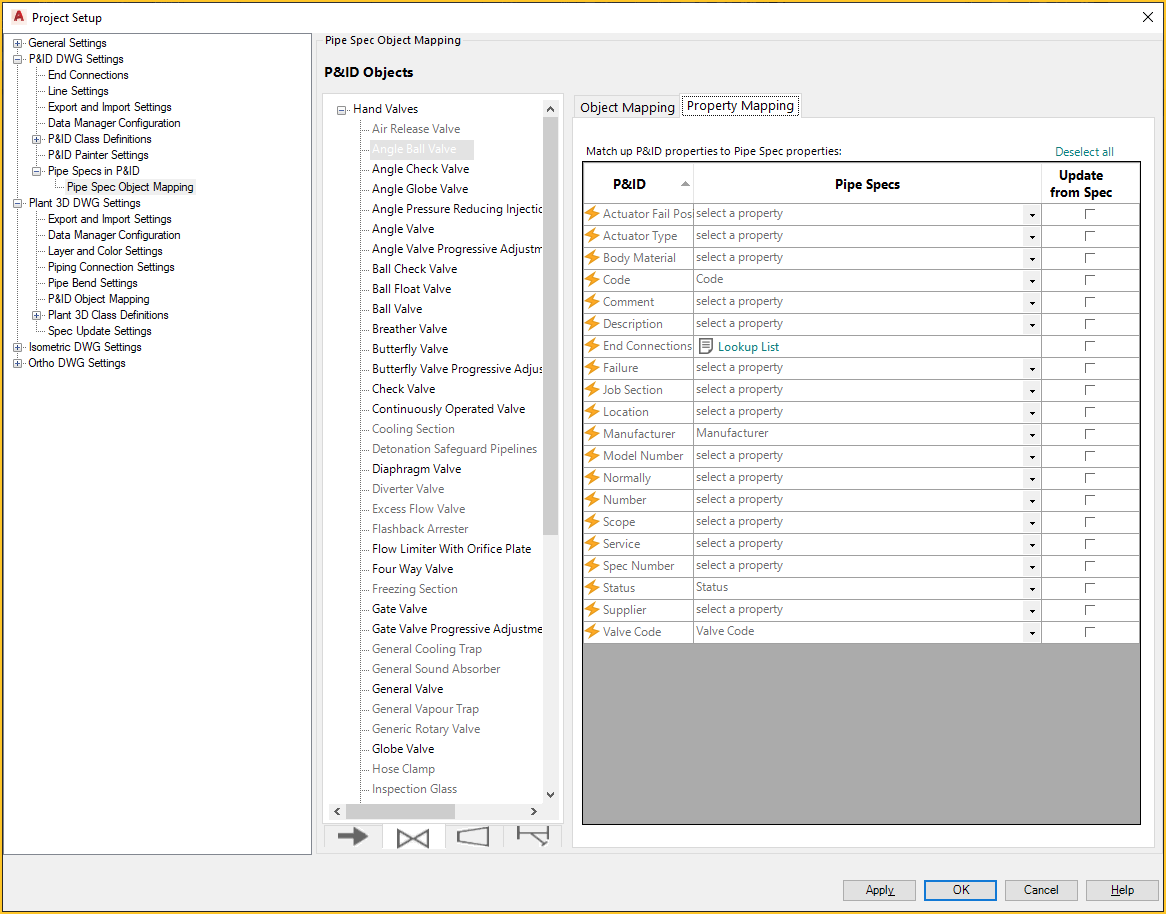Click the end connection symbol icon
This screenshot has height=914, width=1166.
coord(532,837)
